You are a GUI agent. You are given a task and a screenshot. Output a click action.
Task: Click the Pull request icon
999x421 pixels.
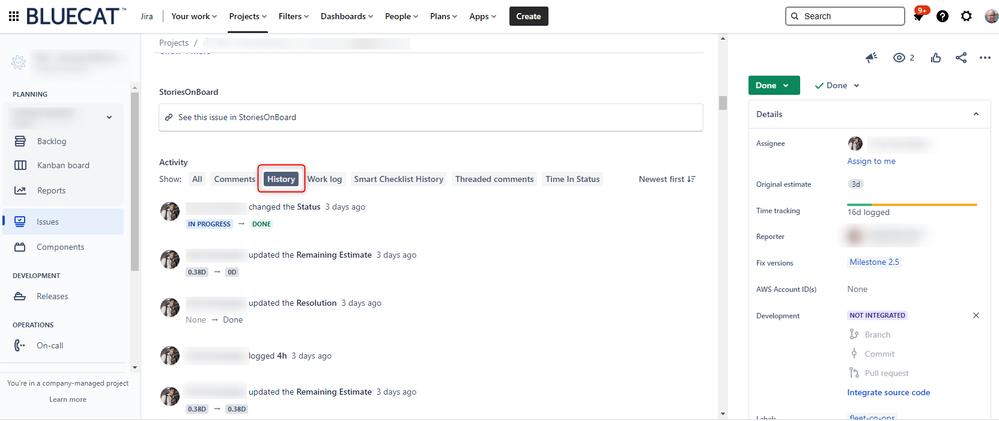[854, 373]
